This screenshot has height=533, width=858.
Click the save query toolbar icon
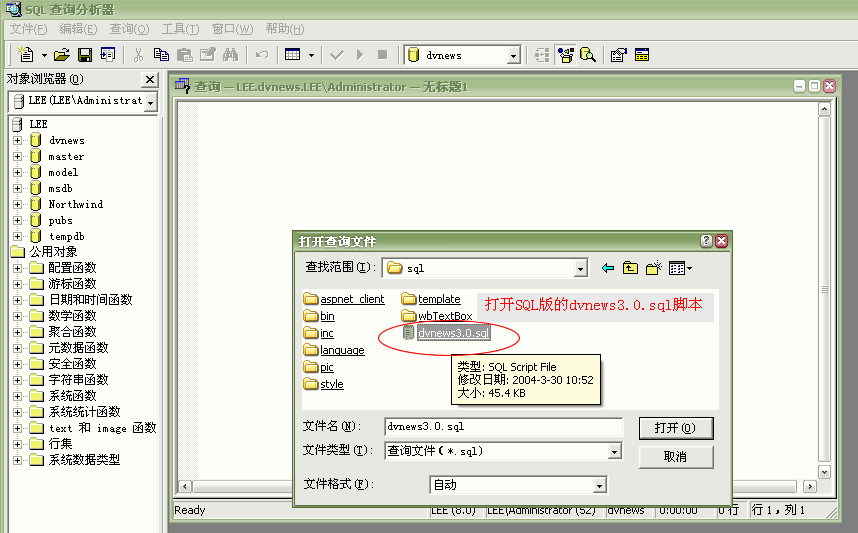pos(85,55)
